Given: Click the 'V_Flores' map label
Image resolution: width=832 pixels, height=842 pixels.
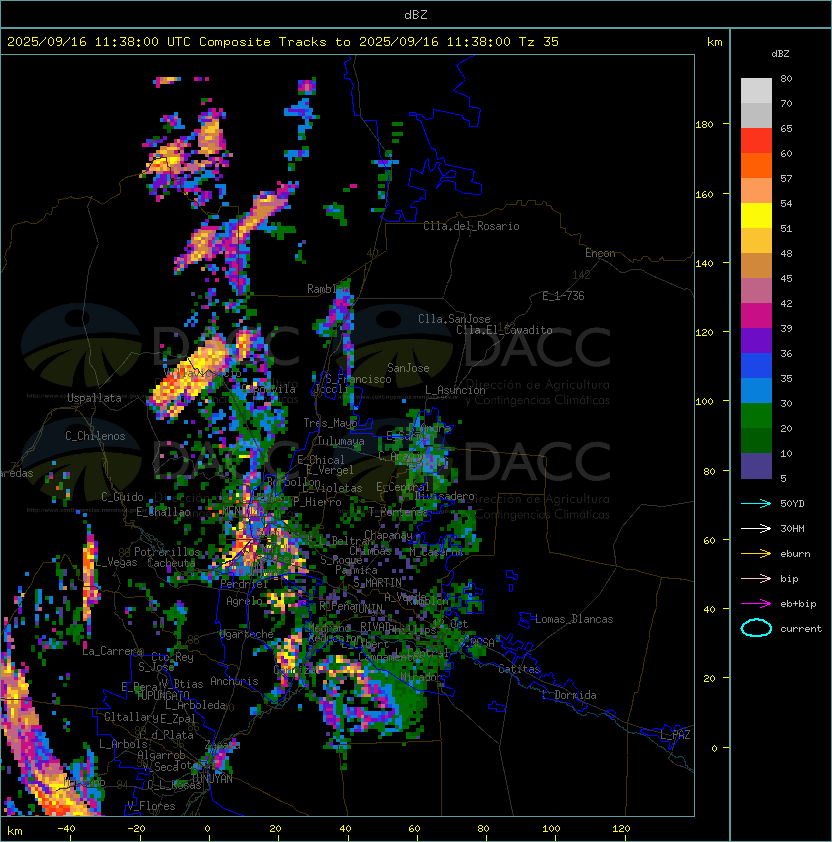Looking at the screenshot, I should [x=151, y=806].
